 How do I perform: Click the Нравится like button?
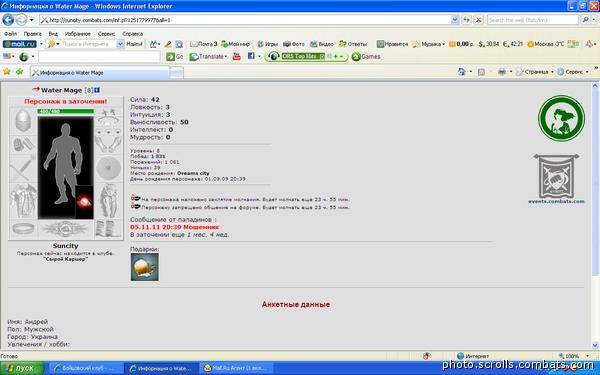393,44
